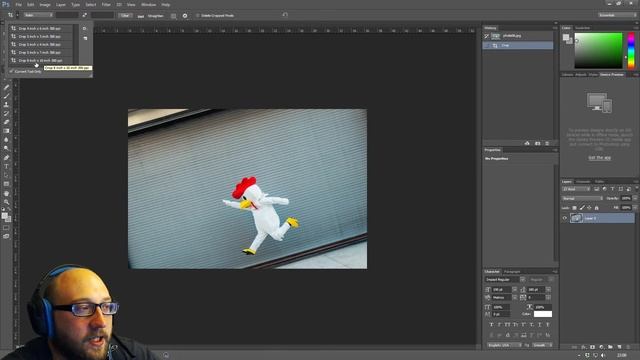Open the font size dropdown arrow
Image resolution: width=640 pixels, height=360 pixels.
[514, 289]
